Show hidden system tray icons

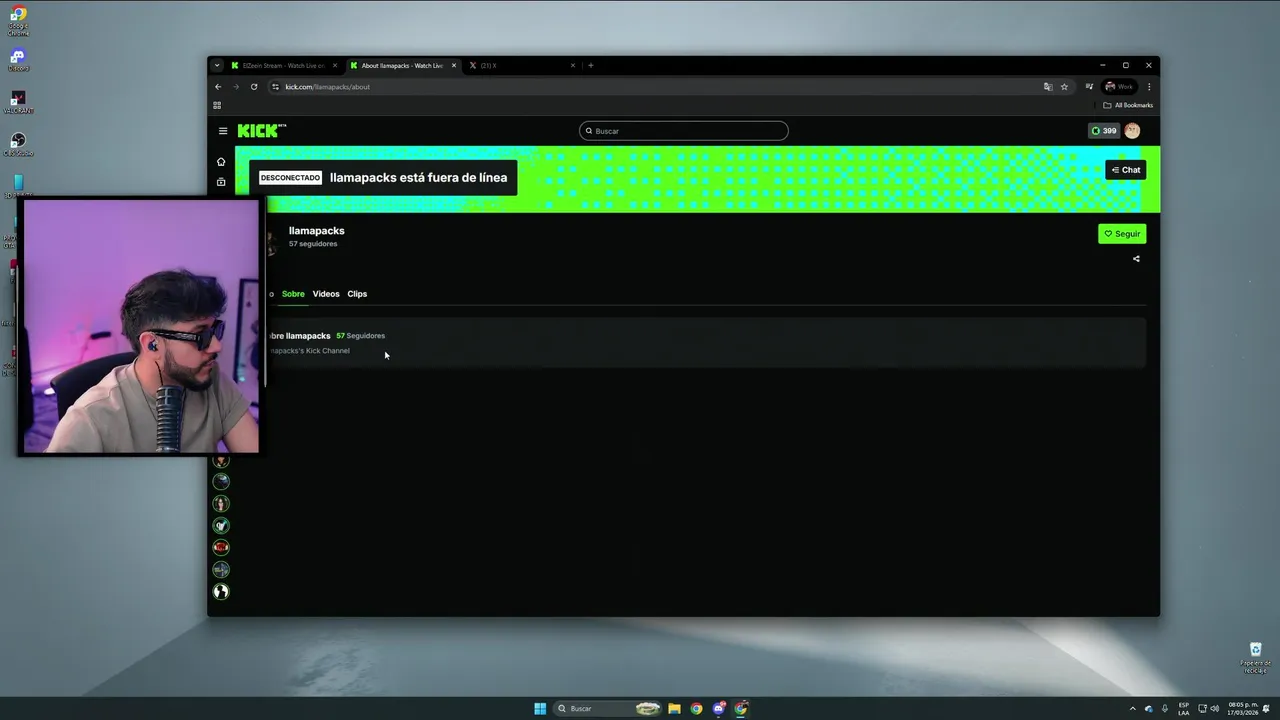(x=1132, y=709)
